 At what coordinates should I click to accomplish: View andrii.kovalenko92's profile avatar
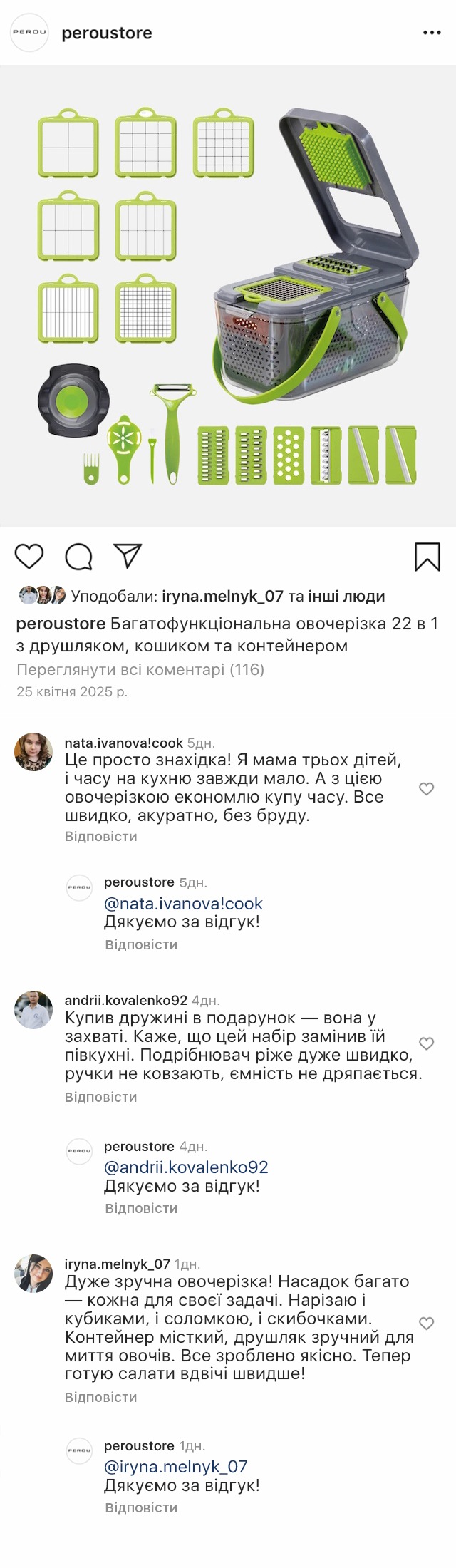[x=33, y=1010]
